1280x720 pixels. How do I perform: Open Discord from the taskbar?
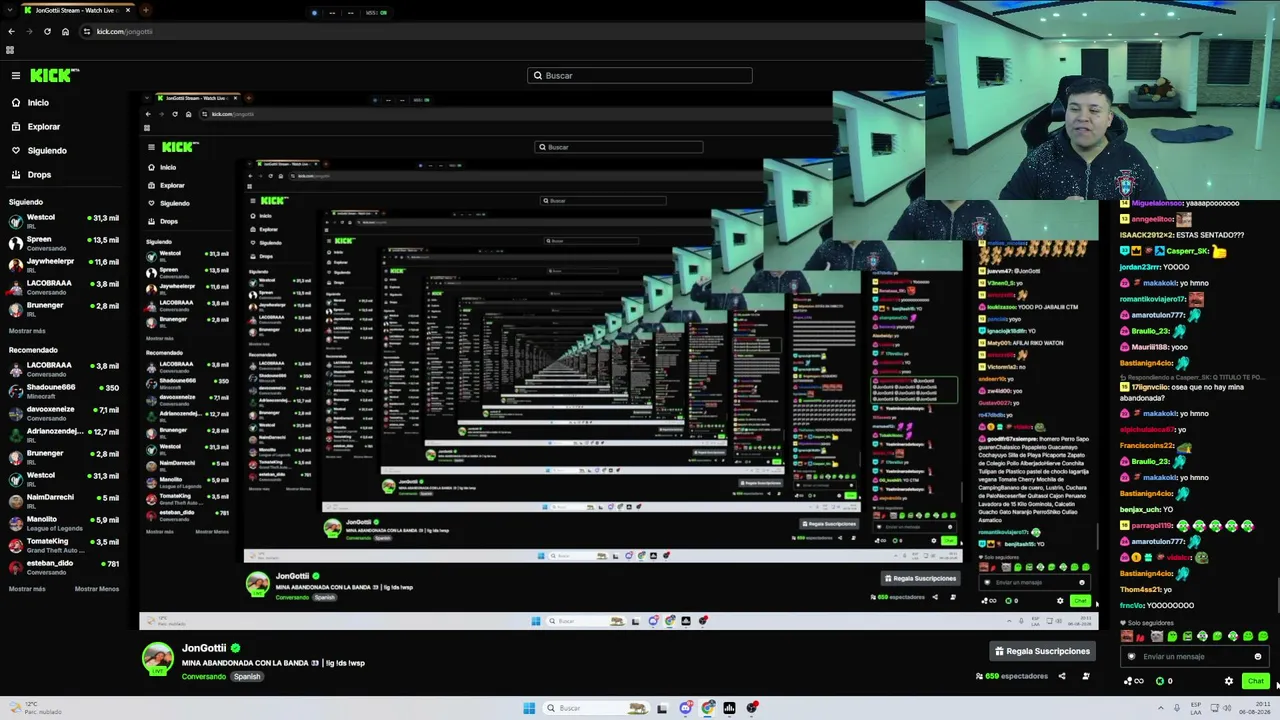click(x=686, y=708)
